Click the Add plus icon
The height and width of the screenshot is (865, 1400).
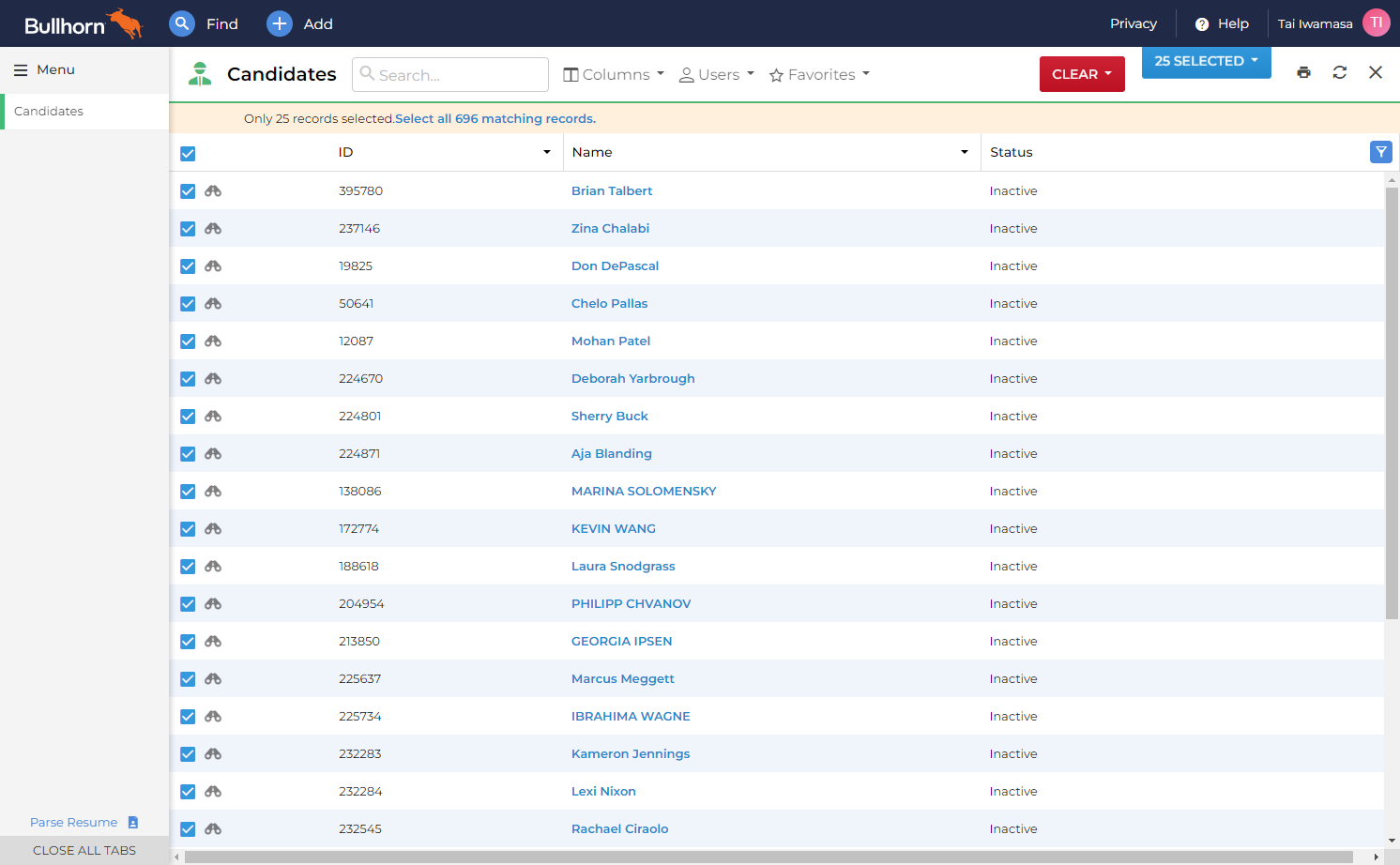point(280,23)
